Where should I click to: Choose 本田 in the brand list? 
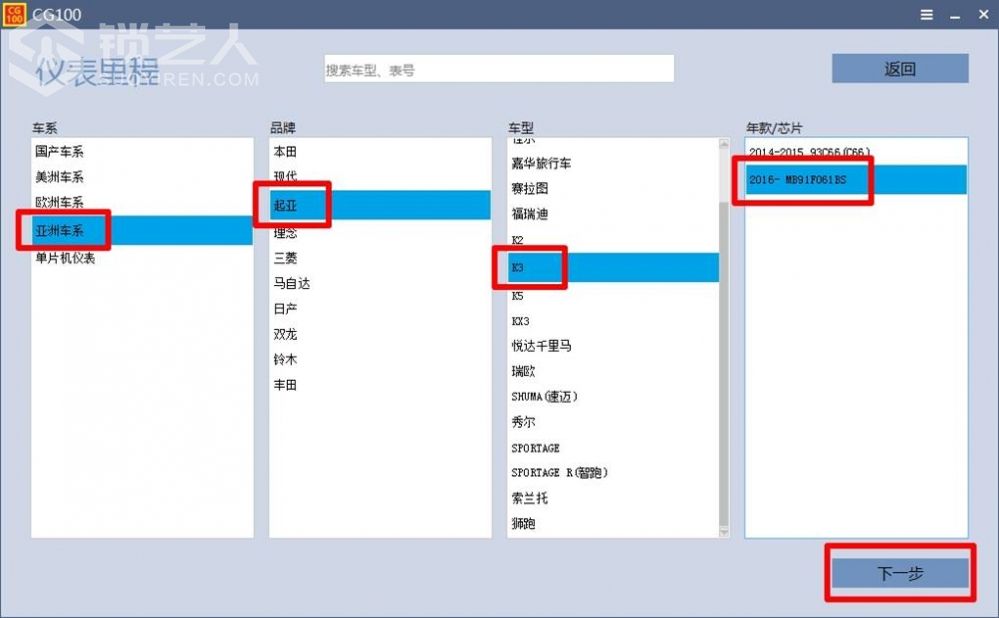[x=380, y=152]
